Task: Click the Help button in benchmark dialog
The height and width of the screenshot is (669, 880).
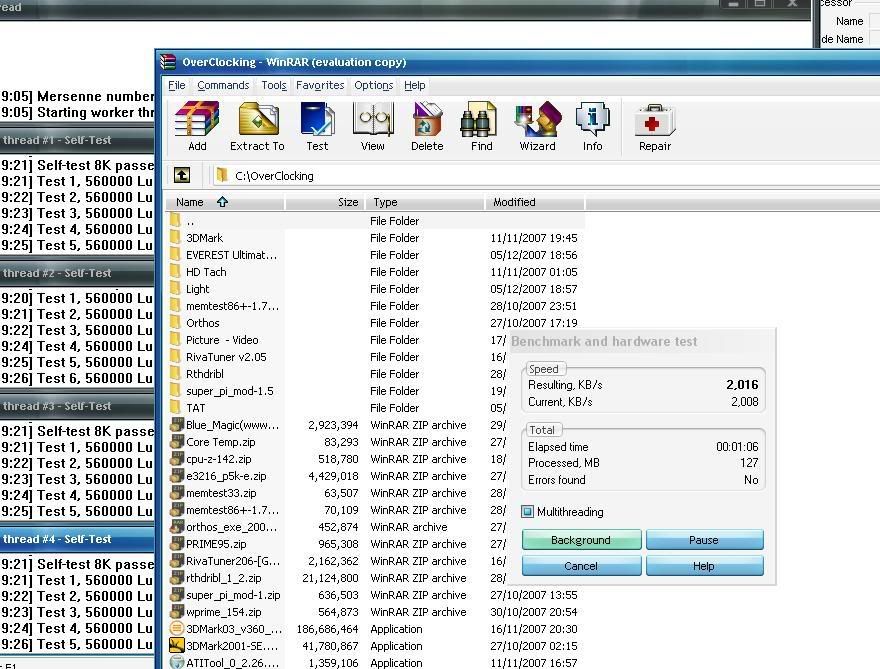Action: 704,566
